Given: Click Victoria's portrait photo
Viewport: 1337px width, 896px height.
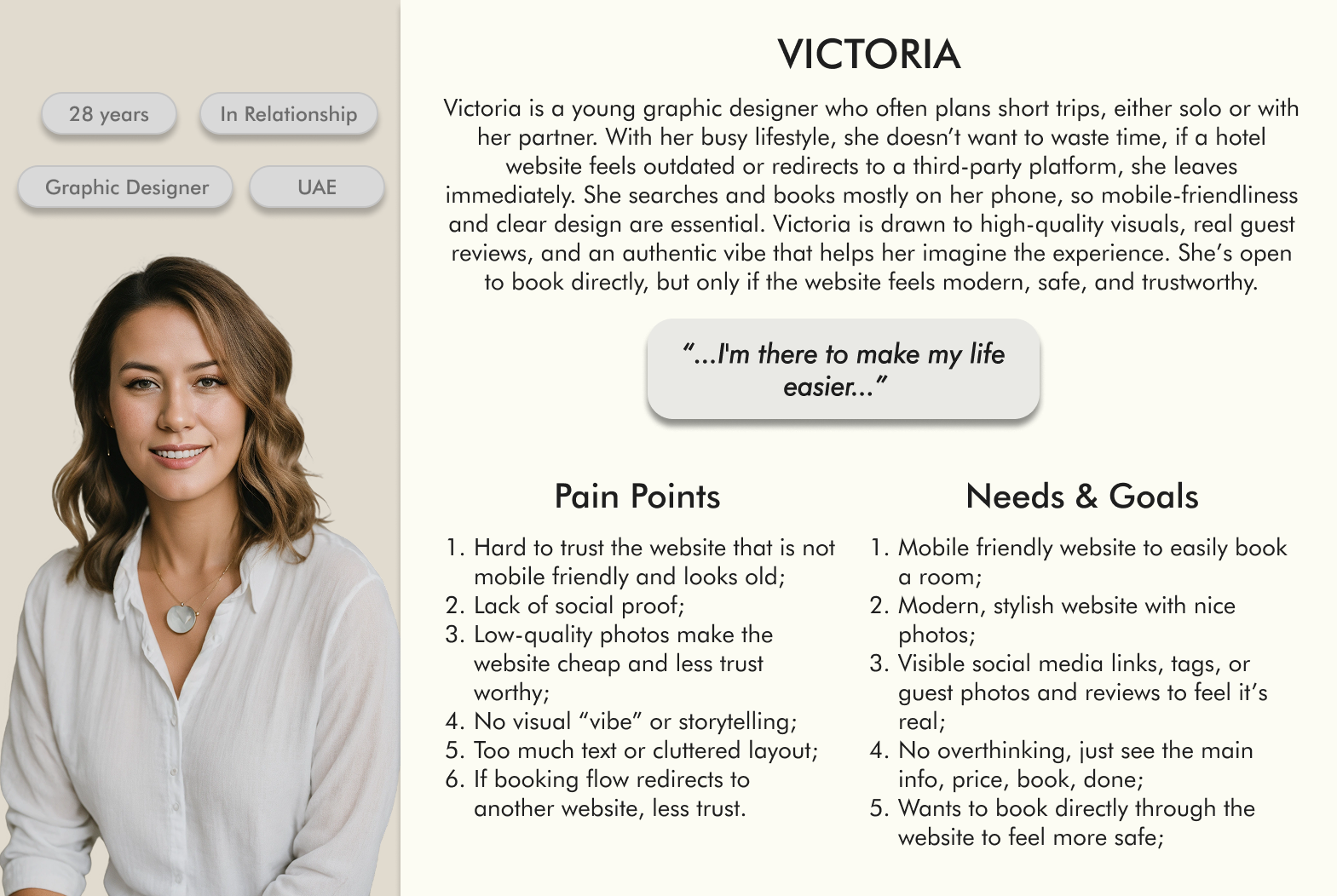Looking at the screenshot, I should pyautogui.click(x=200, y=575).
